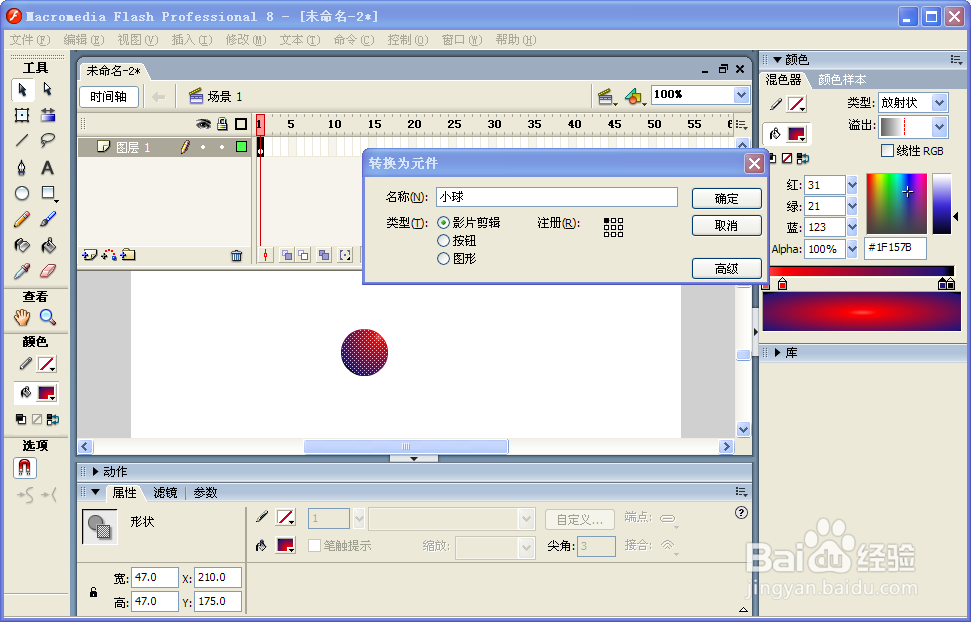Select the Subselection tool
971x622 pixels.
tap(46, 90)
